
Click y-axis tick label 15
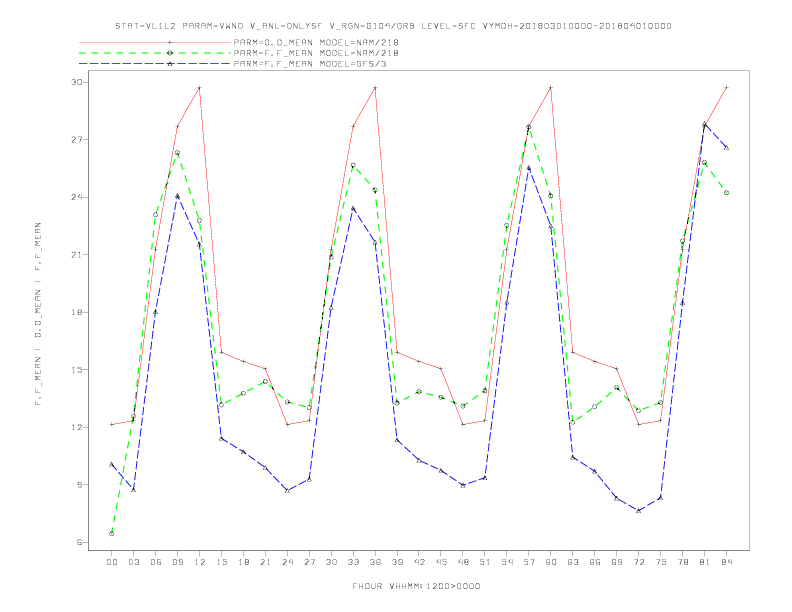(76, 370)
